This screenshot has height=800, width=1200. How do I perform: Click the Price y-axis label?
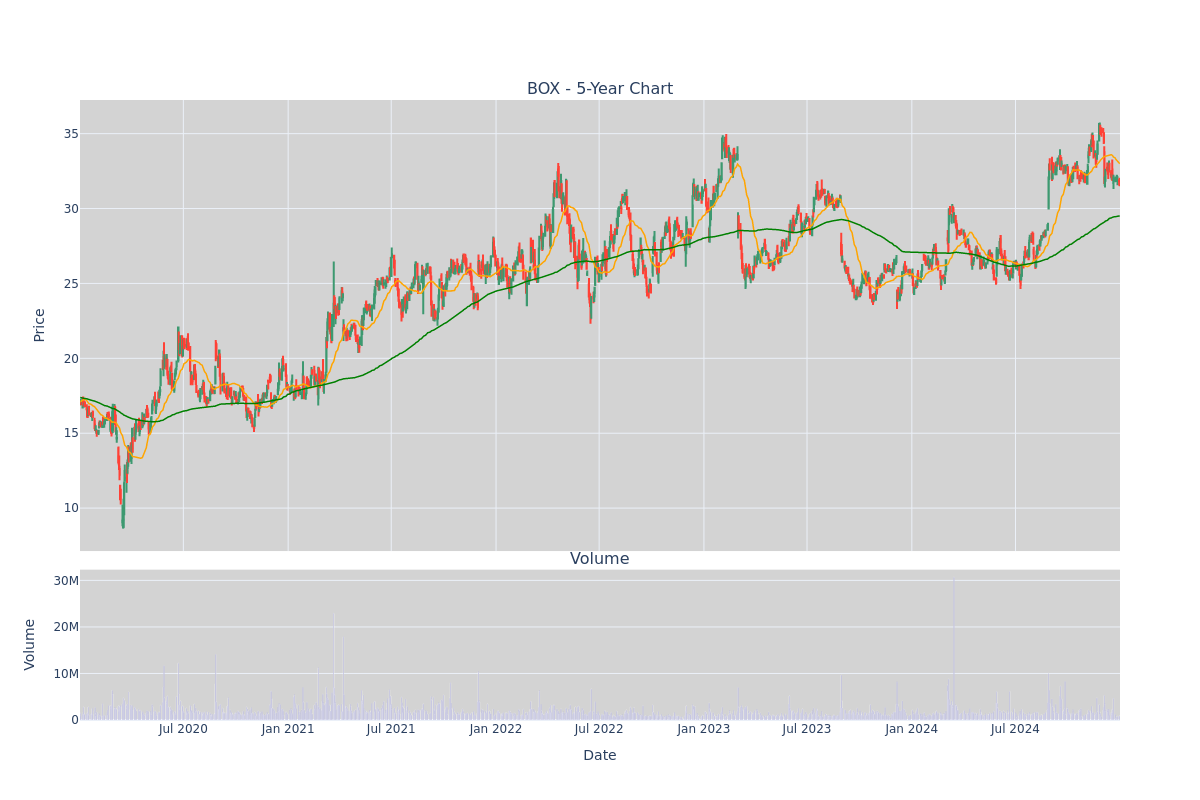[x=40, y=325]
